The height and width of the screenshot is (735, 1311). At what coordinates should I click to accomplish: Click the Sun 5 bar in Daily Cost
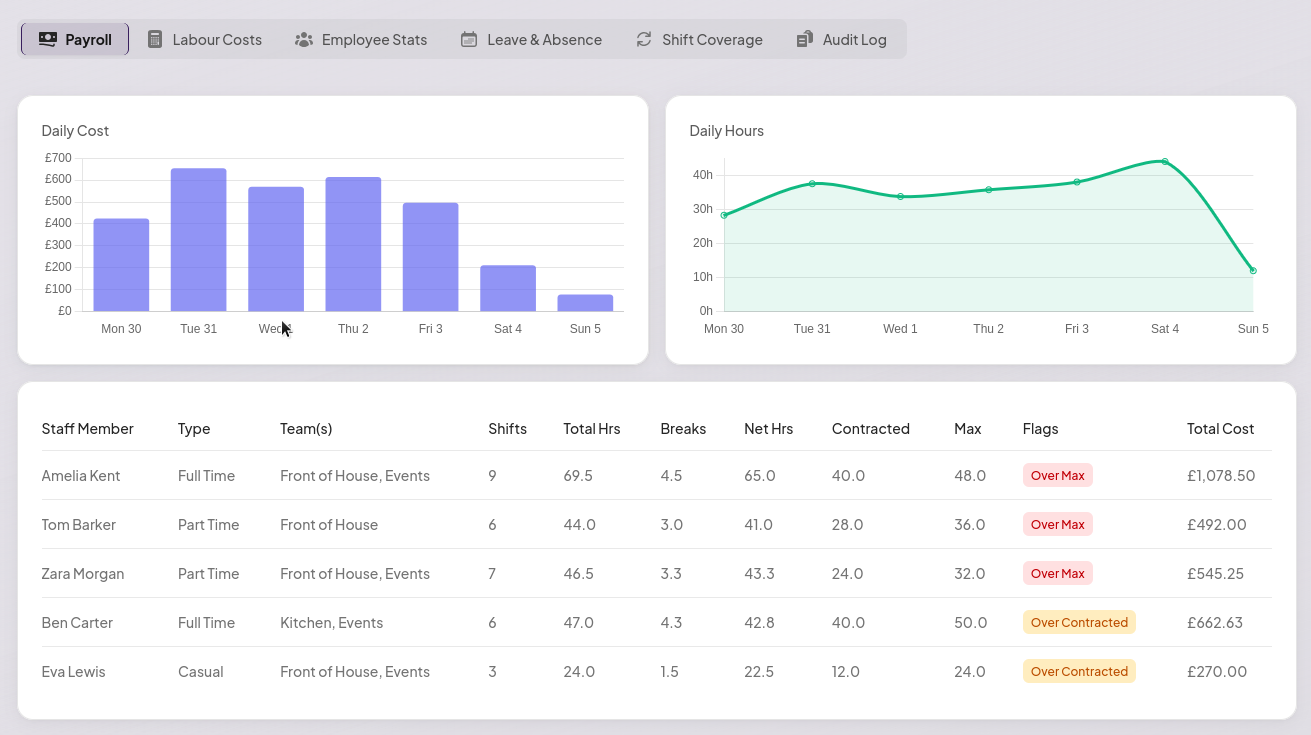click(585, 303)
